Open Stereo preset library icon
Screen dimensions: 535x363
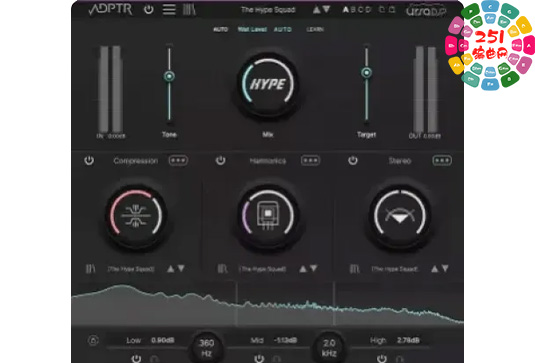[x=355, y=269]
